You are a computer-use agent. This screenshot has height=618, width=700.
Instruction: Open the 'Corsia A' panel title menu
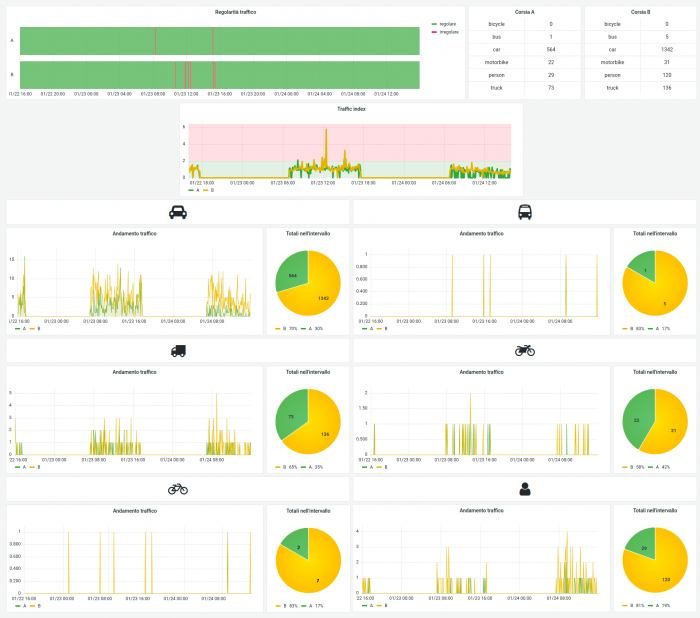coord(524,12)
